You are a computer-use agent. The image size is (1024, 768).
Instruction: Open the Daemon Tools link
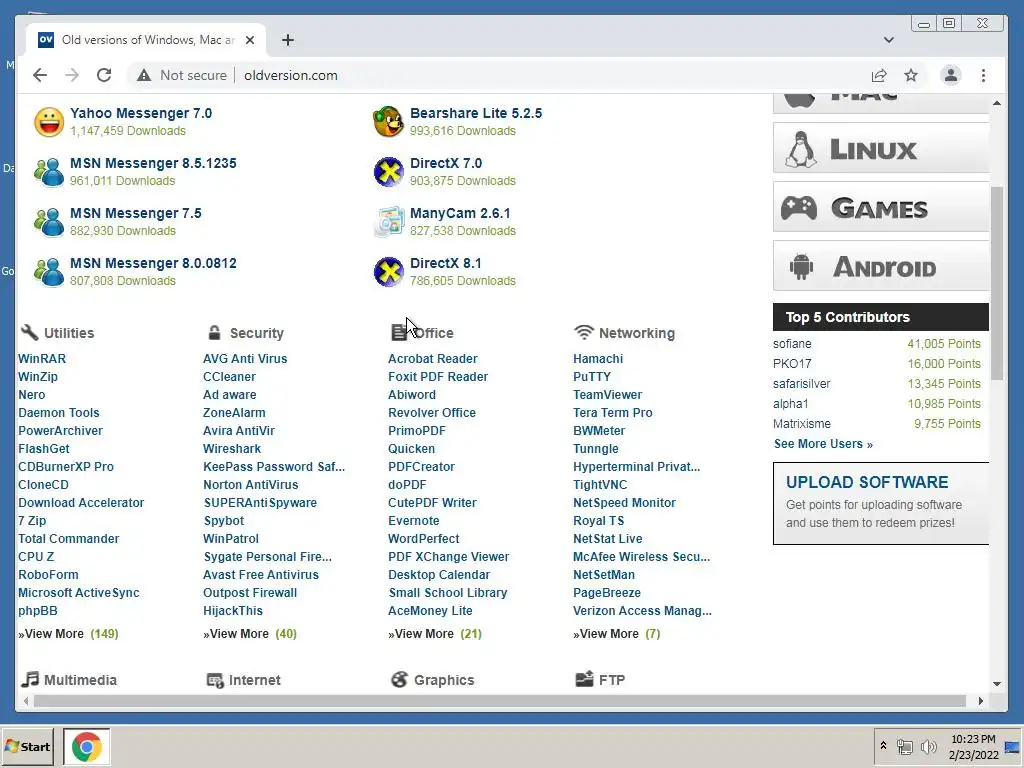click(x=59, y=413)
